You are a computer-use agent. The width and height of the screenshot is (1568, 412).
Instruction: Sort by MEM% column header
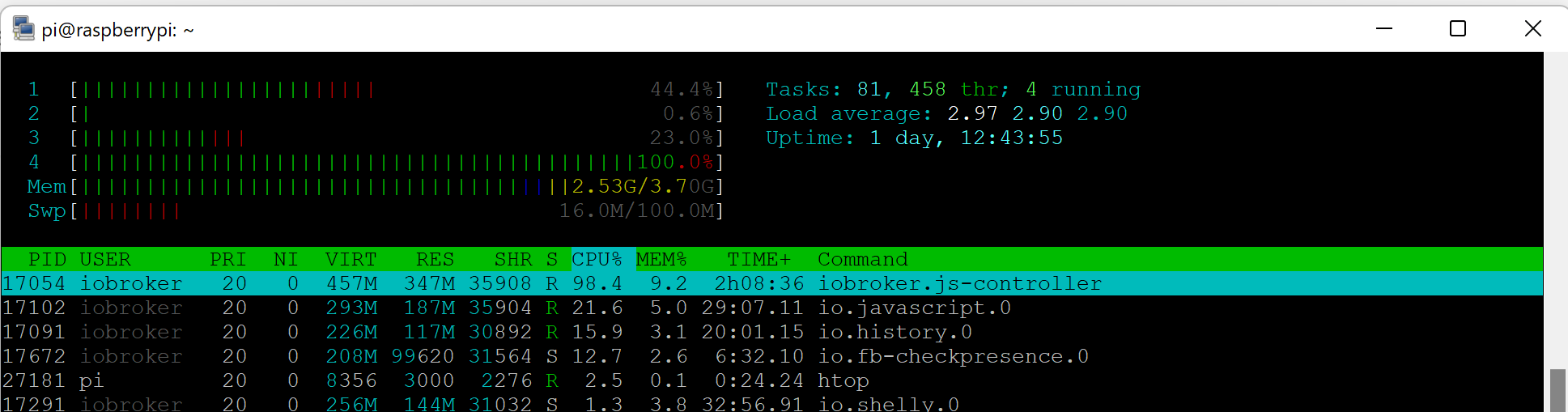(661, 259)
